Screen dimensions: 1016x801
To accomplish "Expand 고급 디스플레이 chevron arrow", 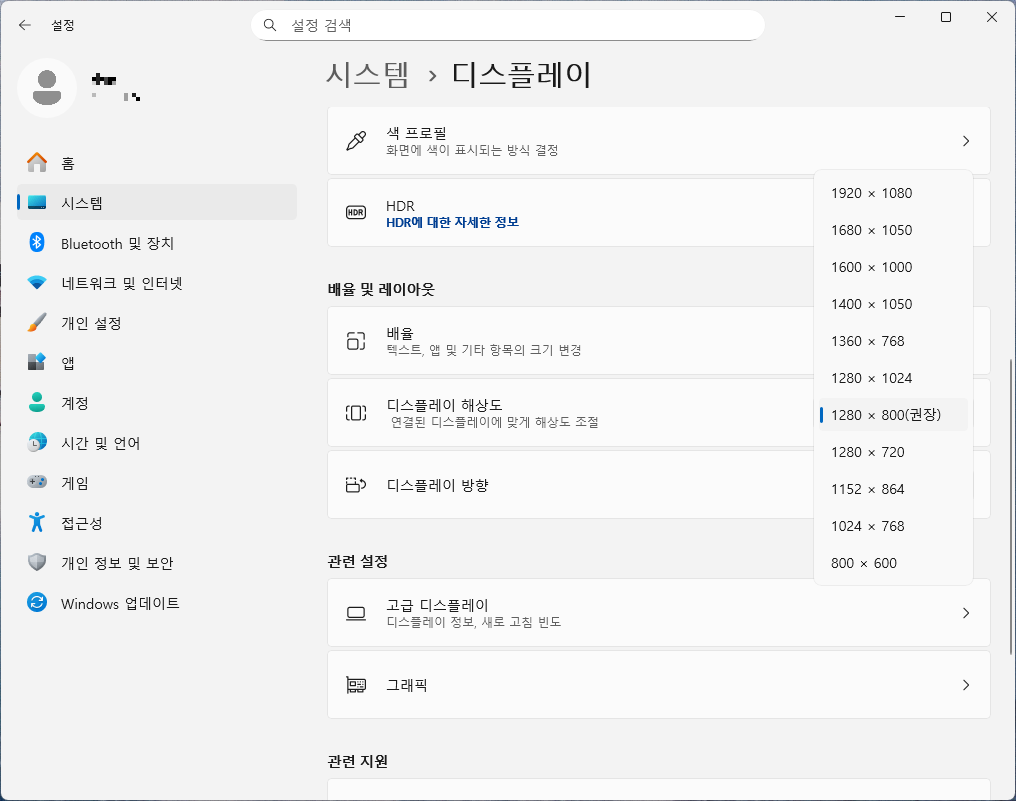I will [x=965, y=613].
